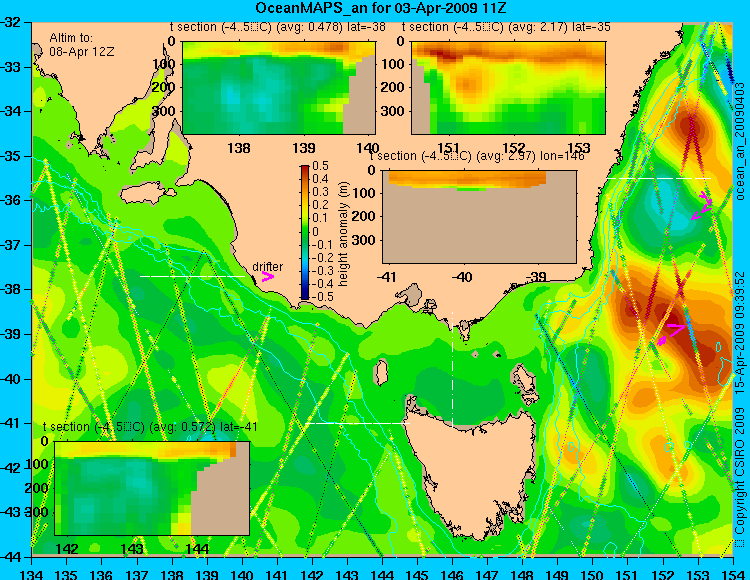Click the 134 longitude axis label
Image resolution: width=750 pixels, height=580 pixels.
tap(32, 573)
